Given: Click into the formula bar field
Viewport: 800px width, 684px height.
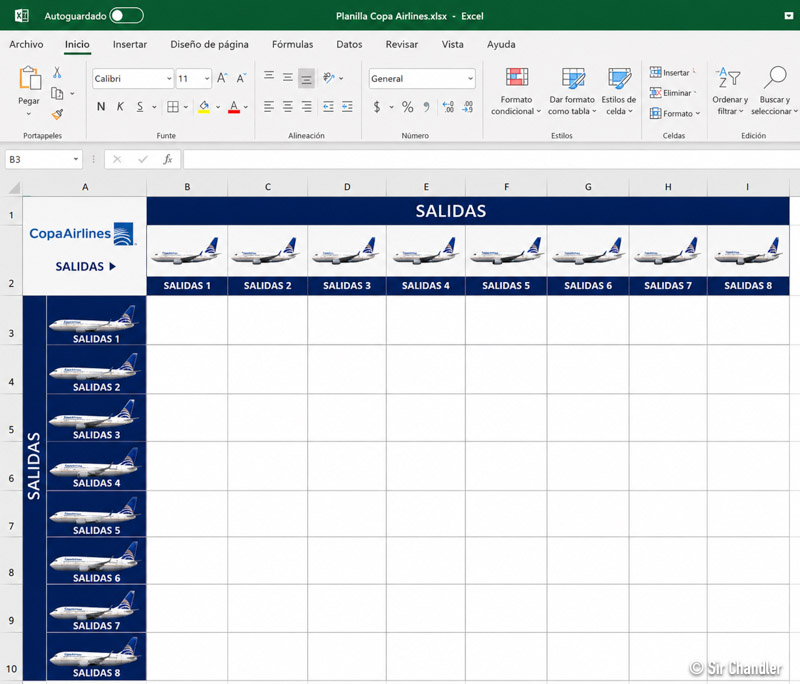Looking at the screenshot, I should coord(491,160).
